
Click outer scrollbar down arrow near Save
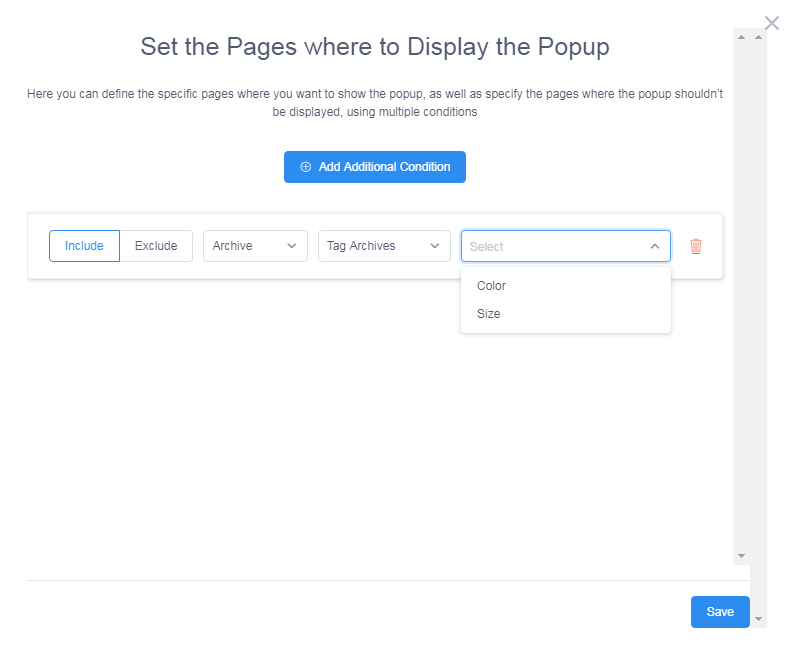tap(758, 619)
